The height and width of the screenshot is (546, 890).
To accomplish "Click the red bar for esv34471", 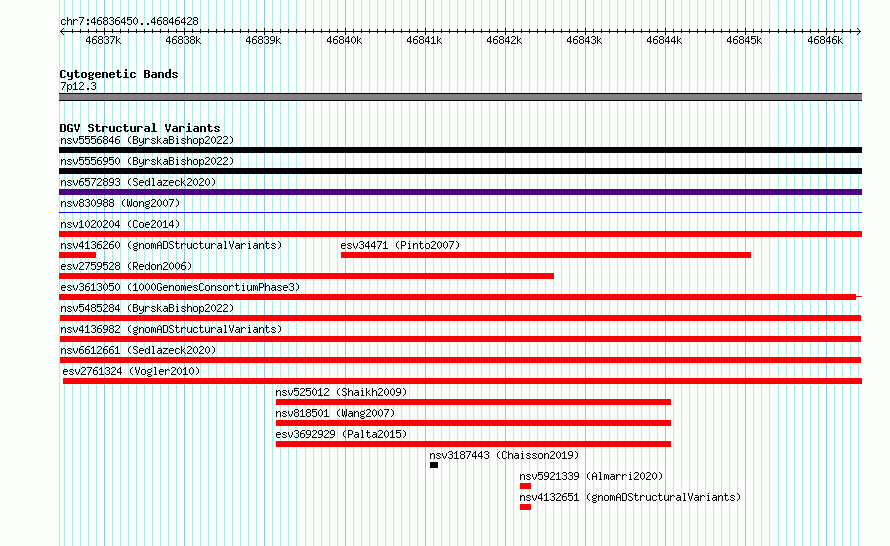I will [546, 255].
